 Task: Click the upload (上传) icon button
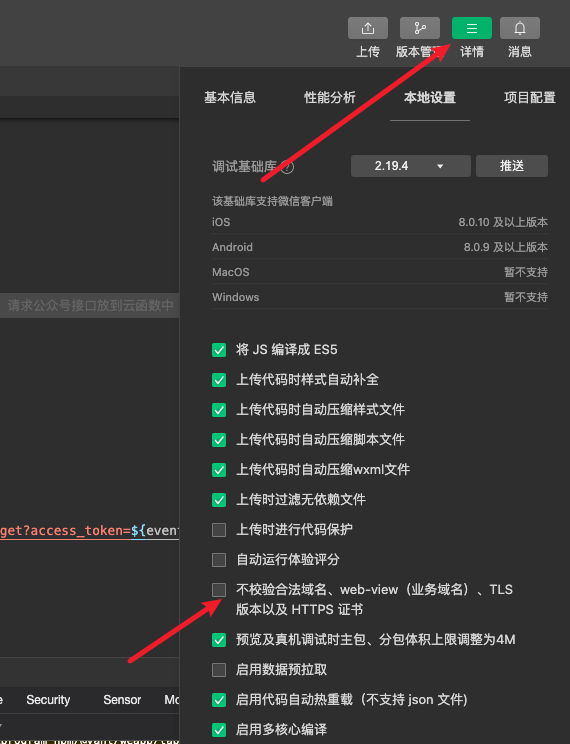pyautogui.click(x=368, y=28)
